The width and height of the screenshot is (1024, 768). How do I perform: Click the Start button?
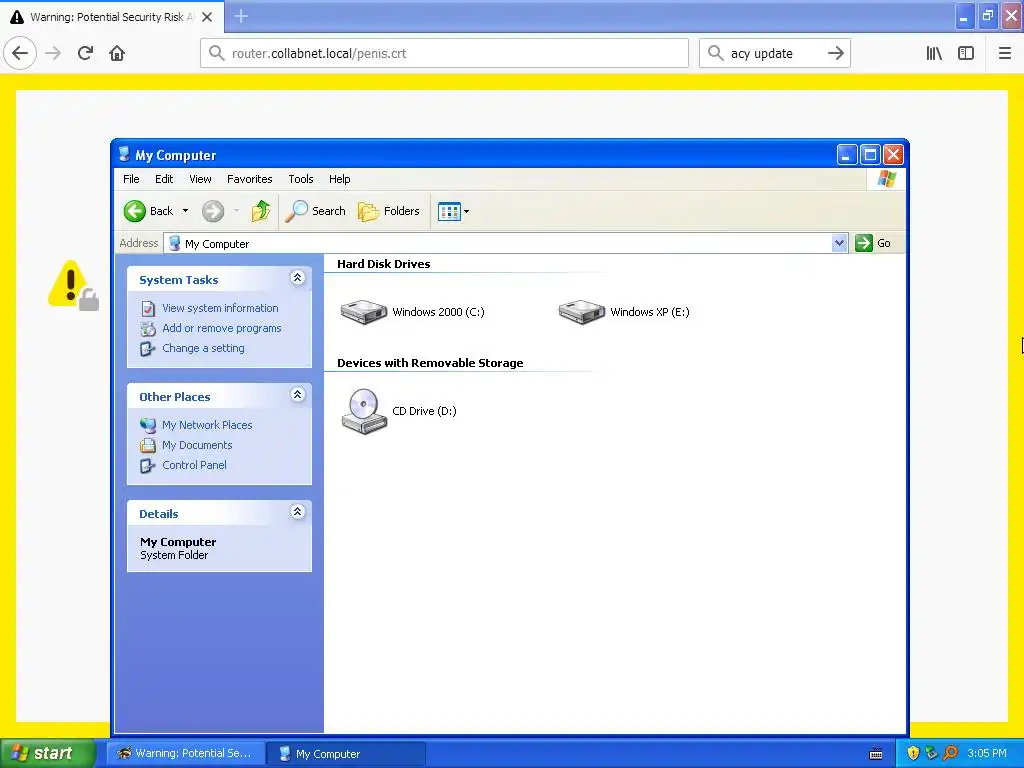[47, 754]
